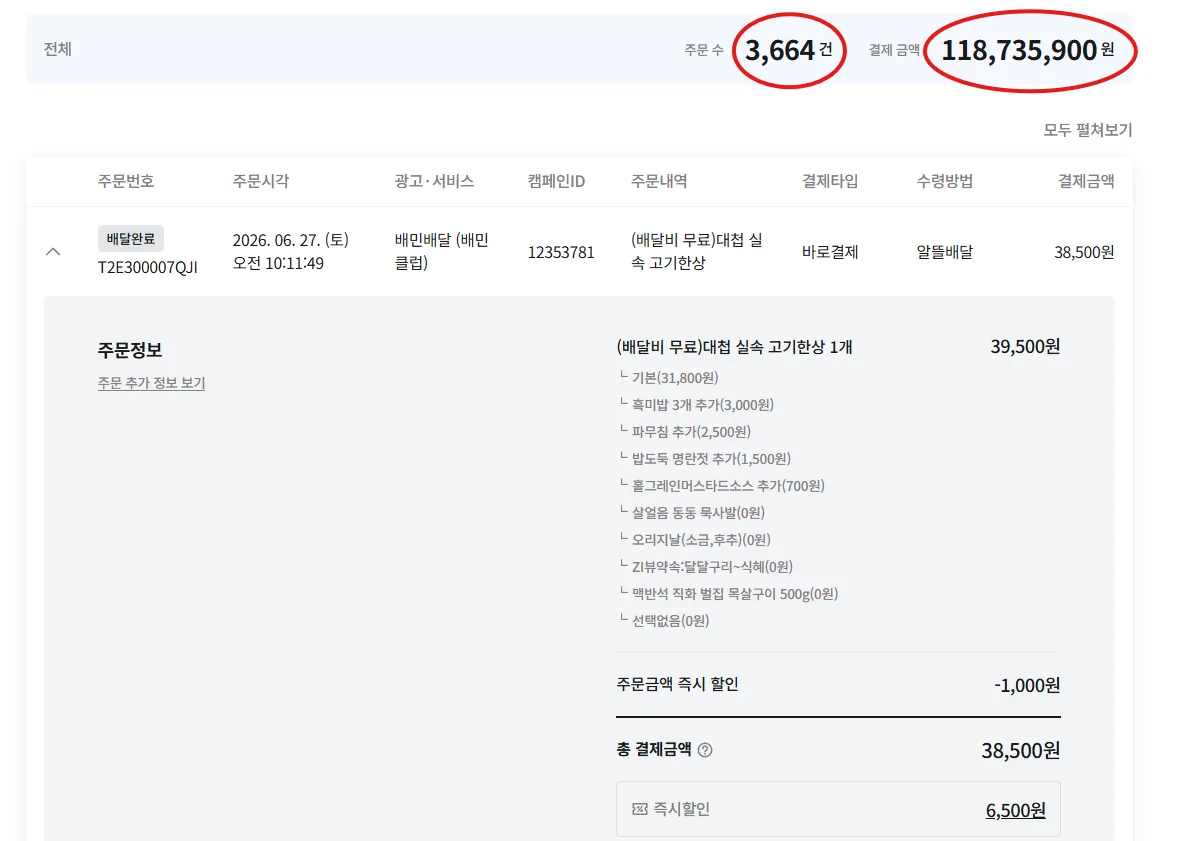The width and height of the screenshot is (1186, 841).
Task: Click the 수령방법 column header
Action: point(945,181)
